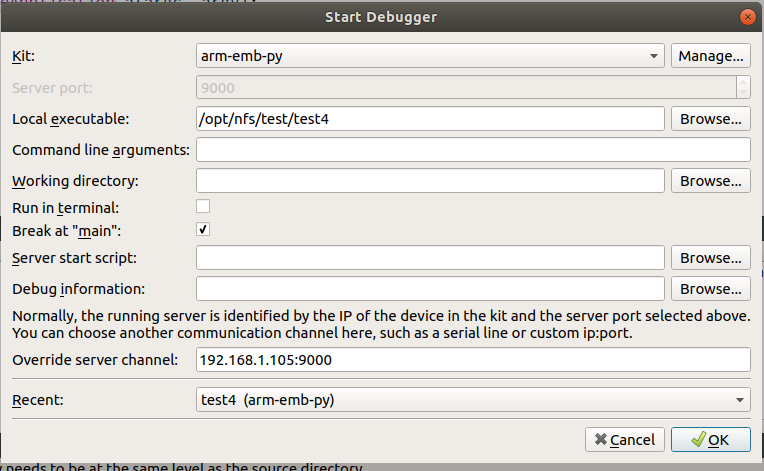Browse for debug information file
764x471 pixels.
710,289
